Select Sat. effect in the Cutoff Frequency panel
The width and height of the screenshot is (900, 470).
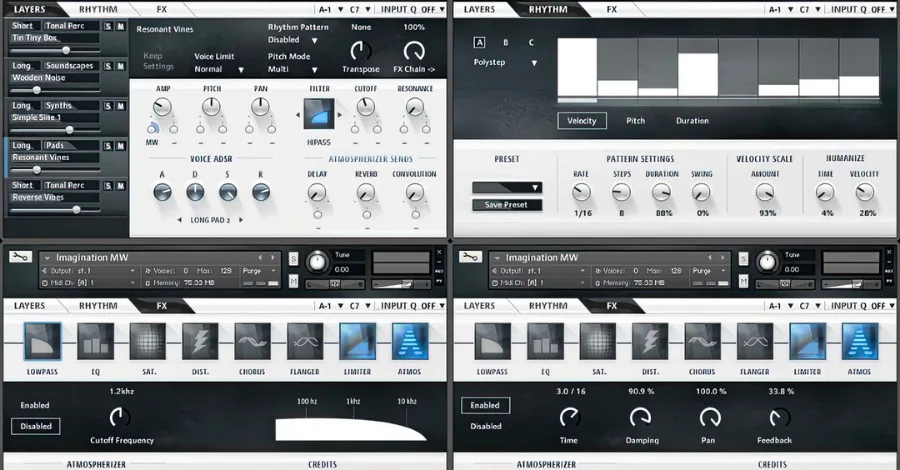pos(148,341)
